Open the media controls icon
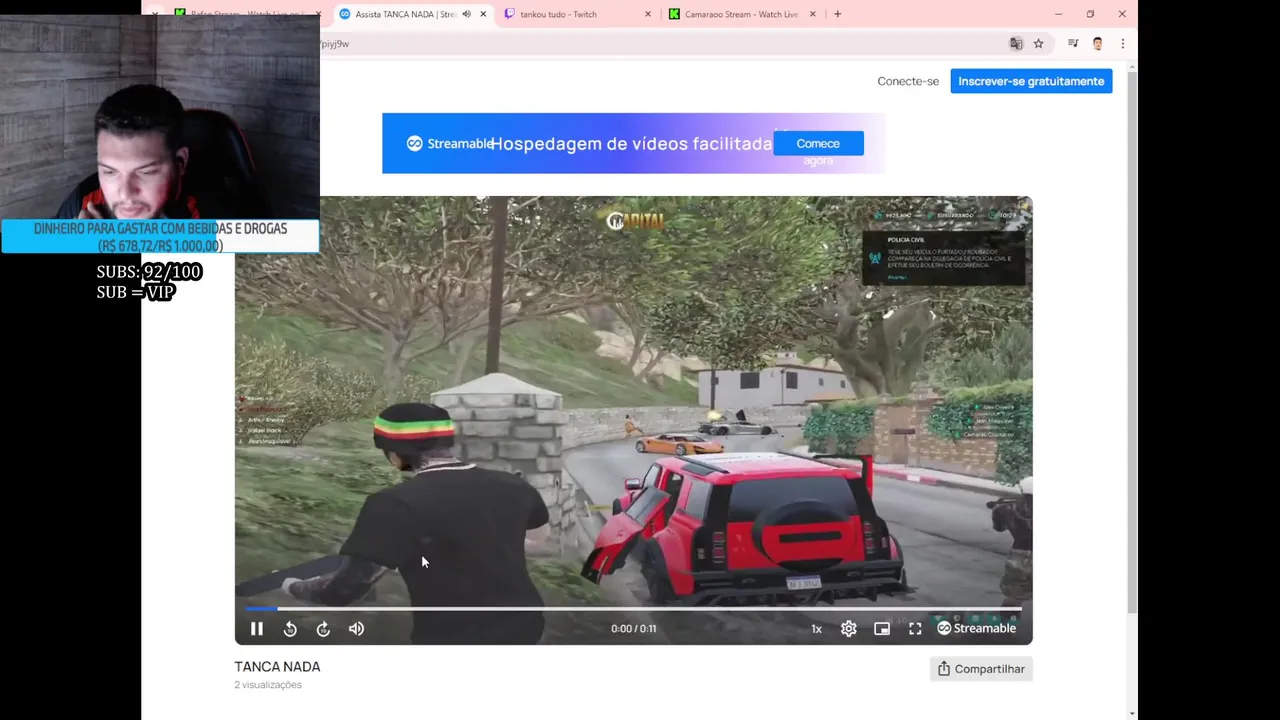This screenshot has width=1280, height=720. pyautogui.click(x=1072, y=44)
